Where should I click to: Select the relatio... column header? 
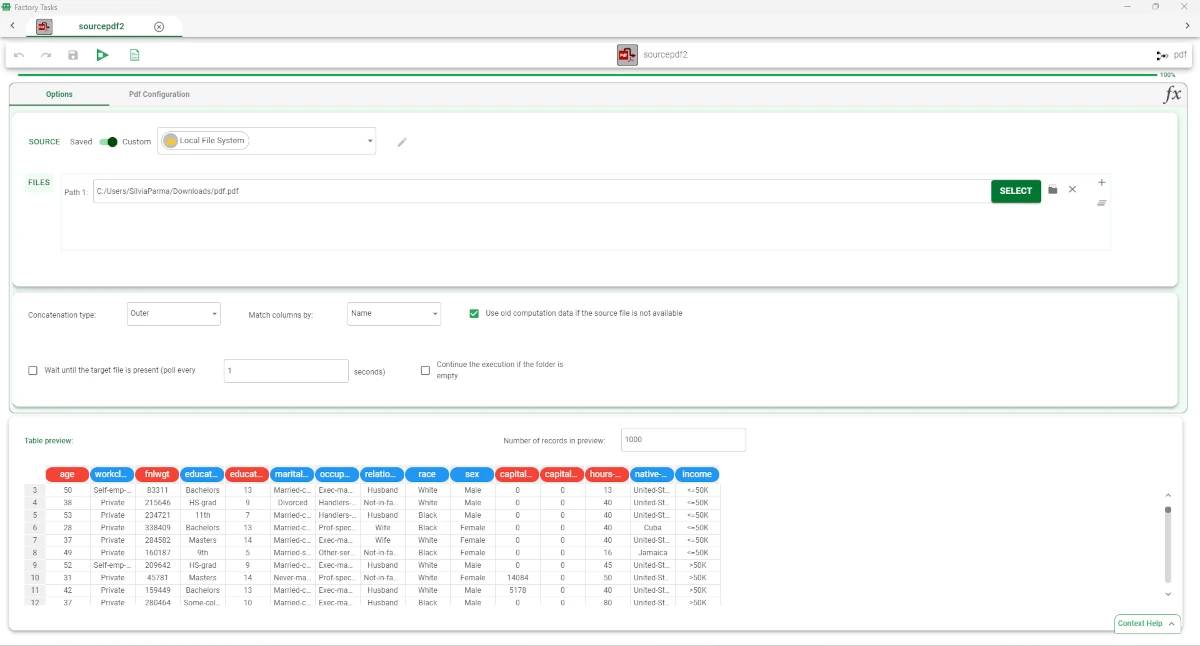pyautogui.click(x=382, y=474)
